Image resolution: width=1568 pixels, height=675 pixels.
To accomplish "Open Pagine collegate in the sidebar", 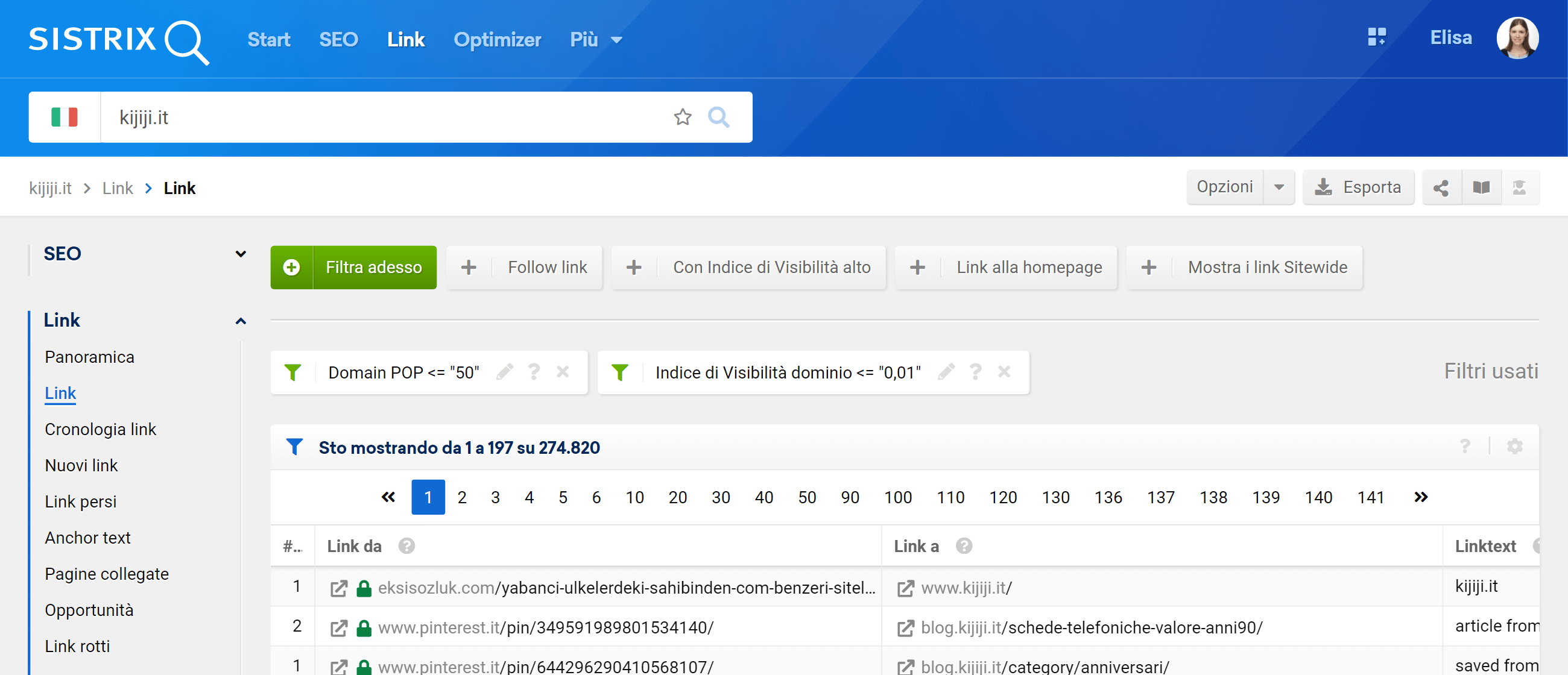I will point(107,574).
